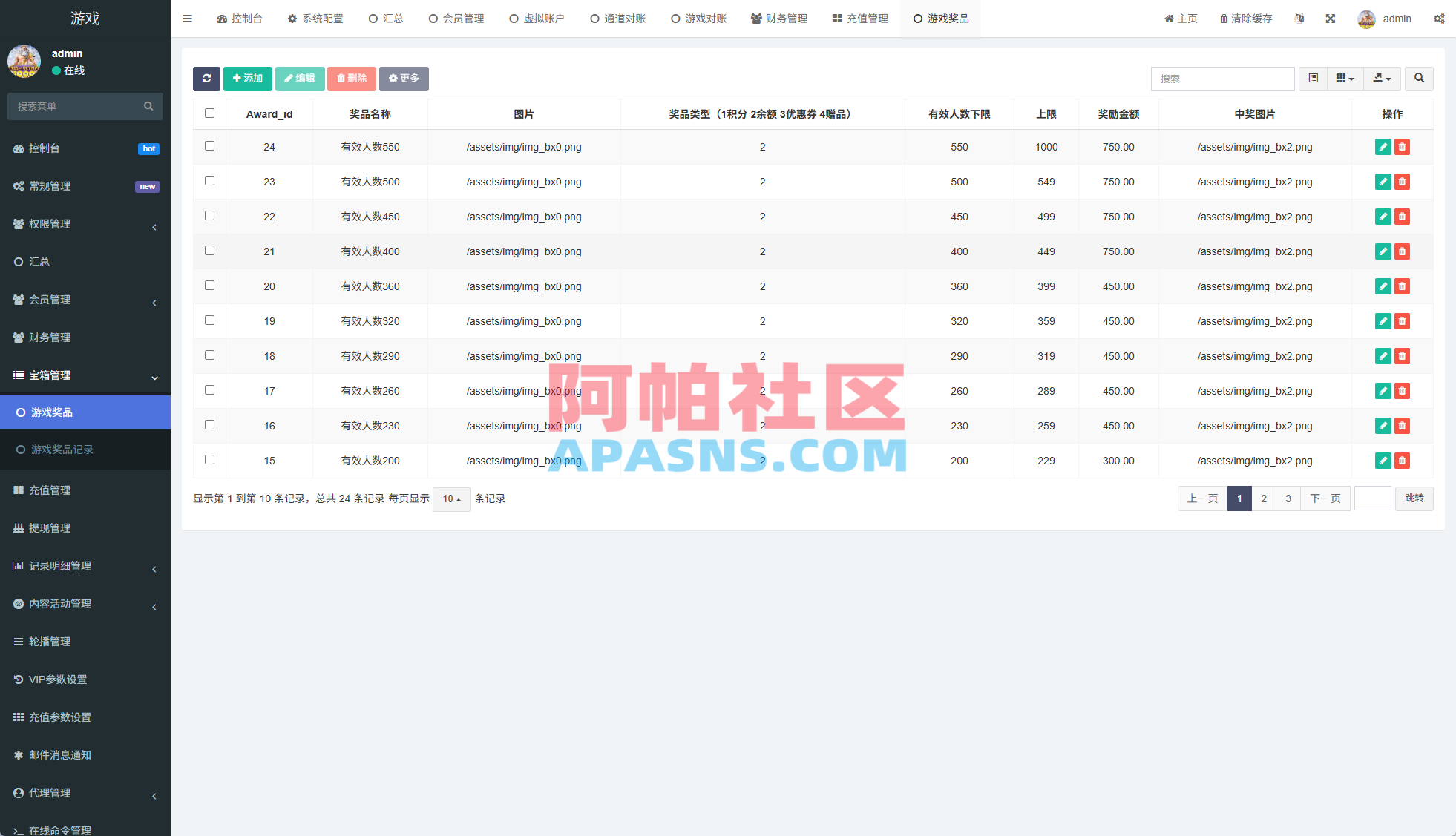The width and height of the screenshot is (1456, 836).
Task: Click the 添加 button to add an award
Action: [248, 79]
